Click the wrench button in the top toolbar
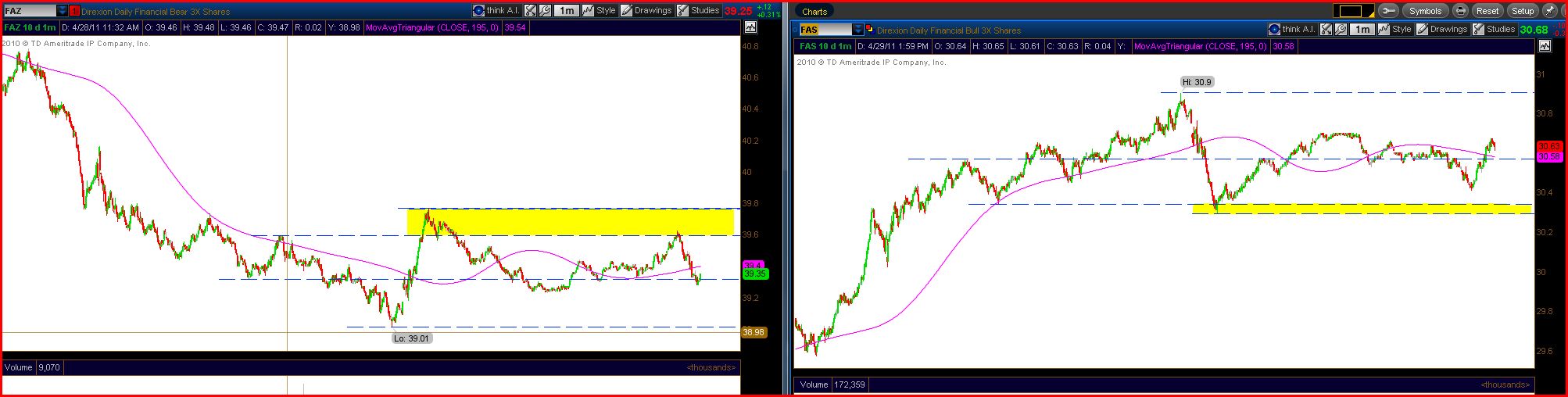This screenshot has height=397, width=1568. pos(1388,11)
